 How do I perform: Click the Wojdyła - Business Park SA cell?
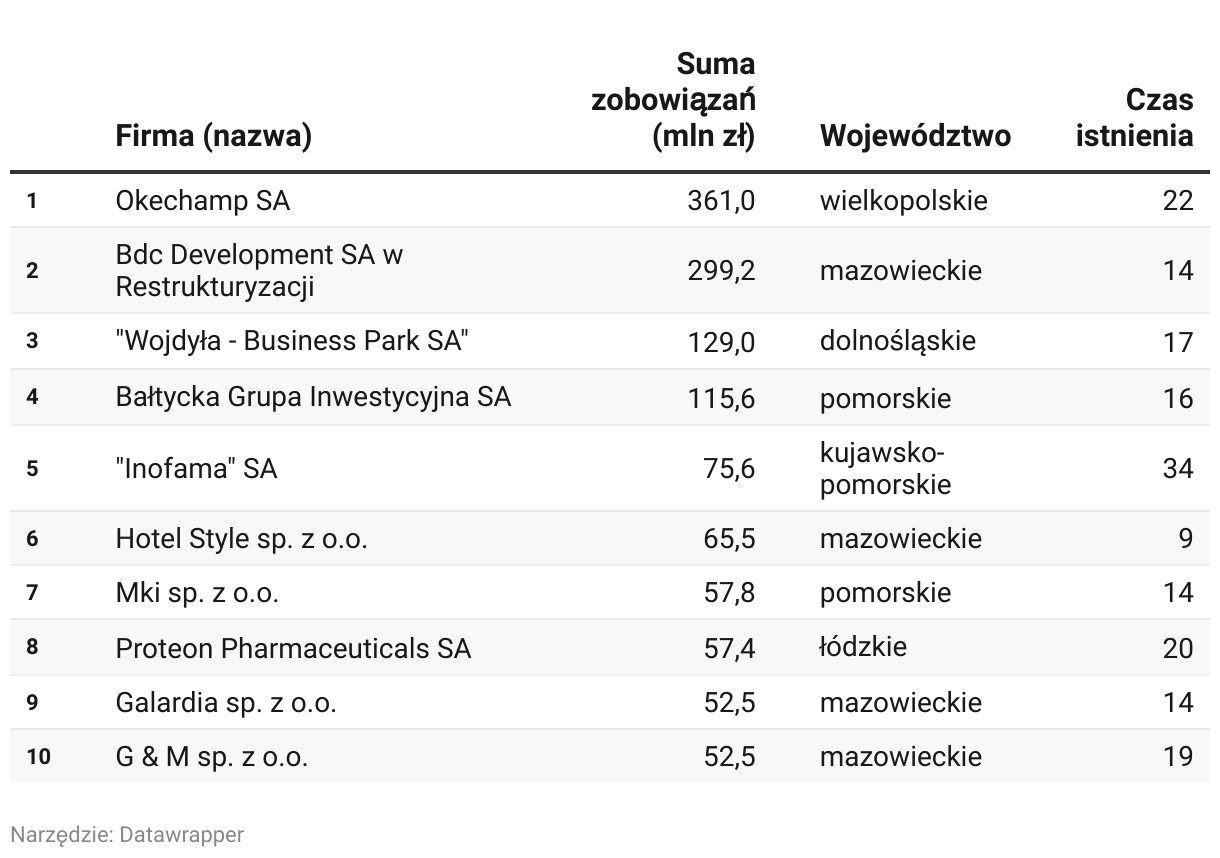292,341
